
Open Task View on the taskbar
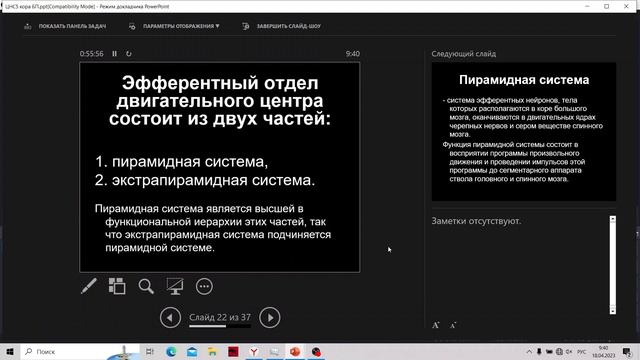tap(150, 351)
